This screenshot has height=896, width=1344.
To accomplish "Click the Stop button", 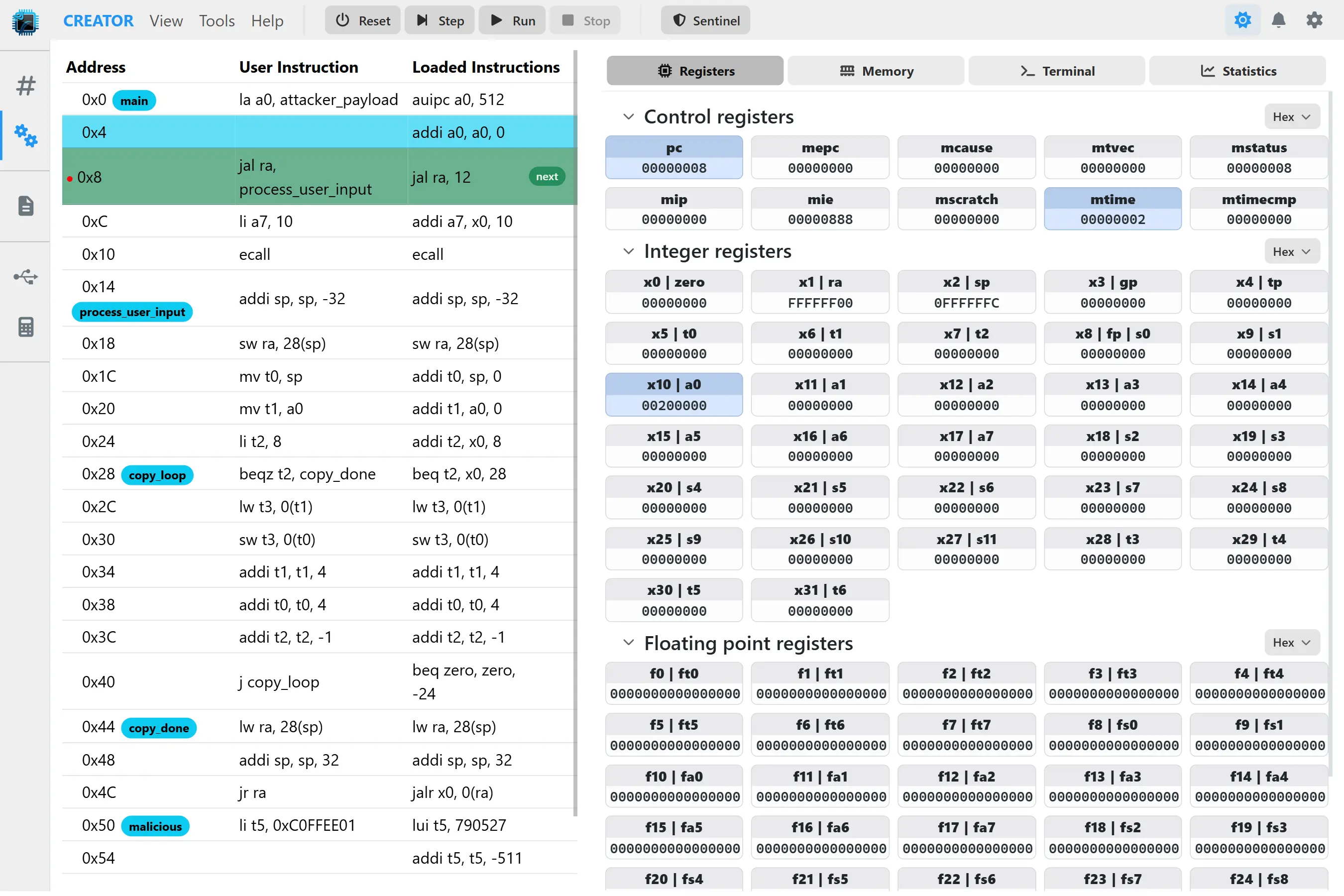I will [x=585, y=20].
